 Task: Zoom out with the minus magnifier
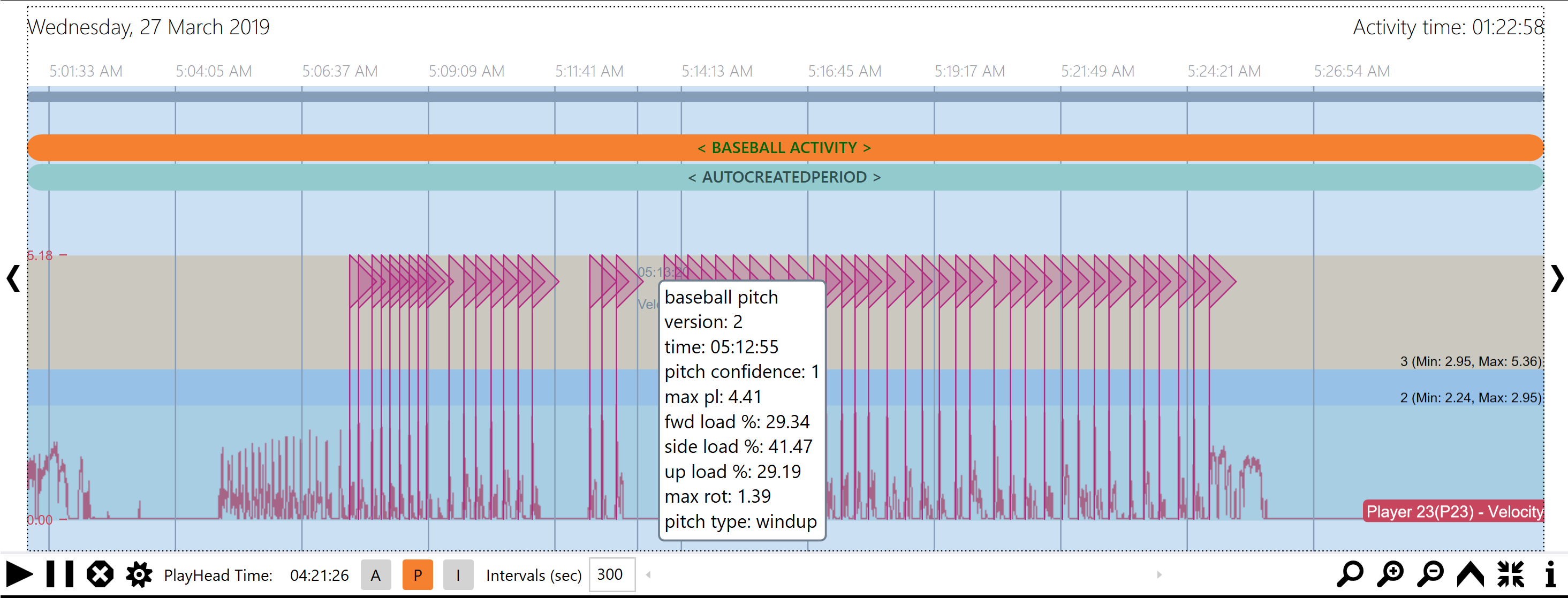(x=1430, y=574)
